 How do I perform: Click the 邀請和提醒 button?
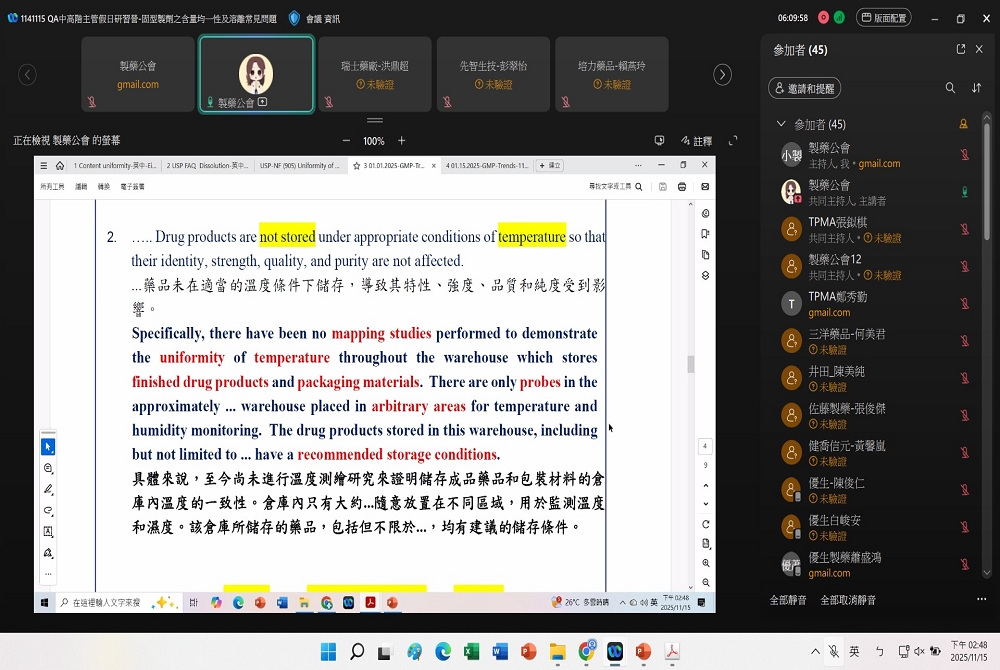(805, 88)
